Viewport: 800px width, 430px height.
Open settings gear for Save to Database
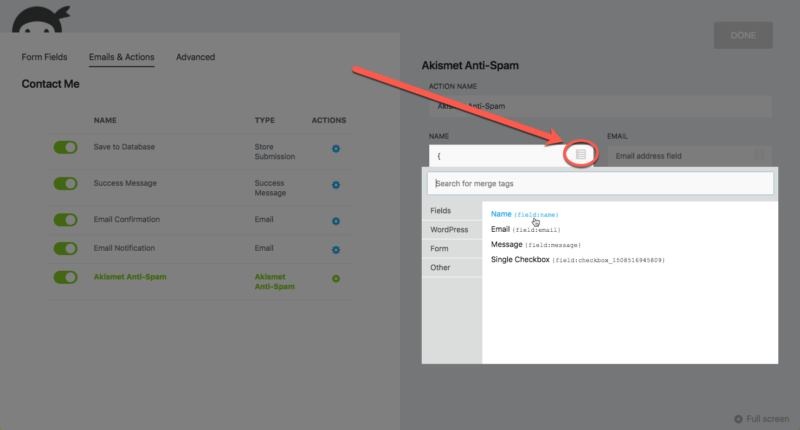(336, 149)
